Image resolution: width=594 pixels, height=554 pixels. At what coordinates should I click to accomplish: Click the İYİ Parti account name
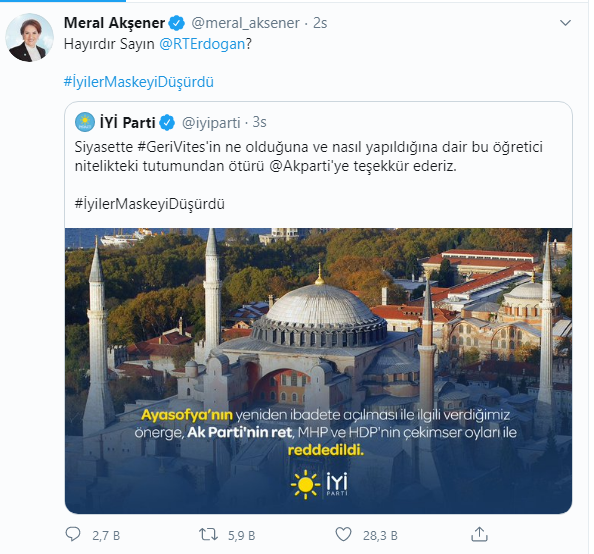pos(128,122)
